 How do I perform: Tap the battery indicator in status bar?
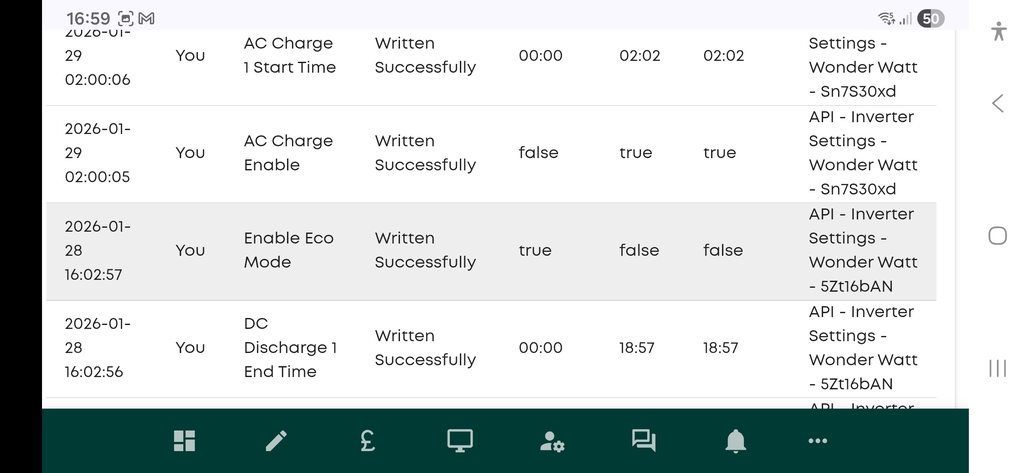pyautogui.click(x=930, y=18)
